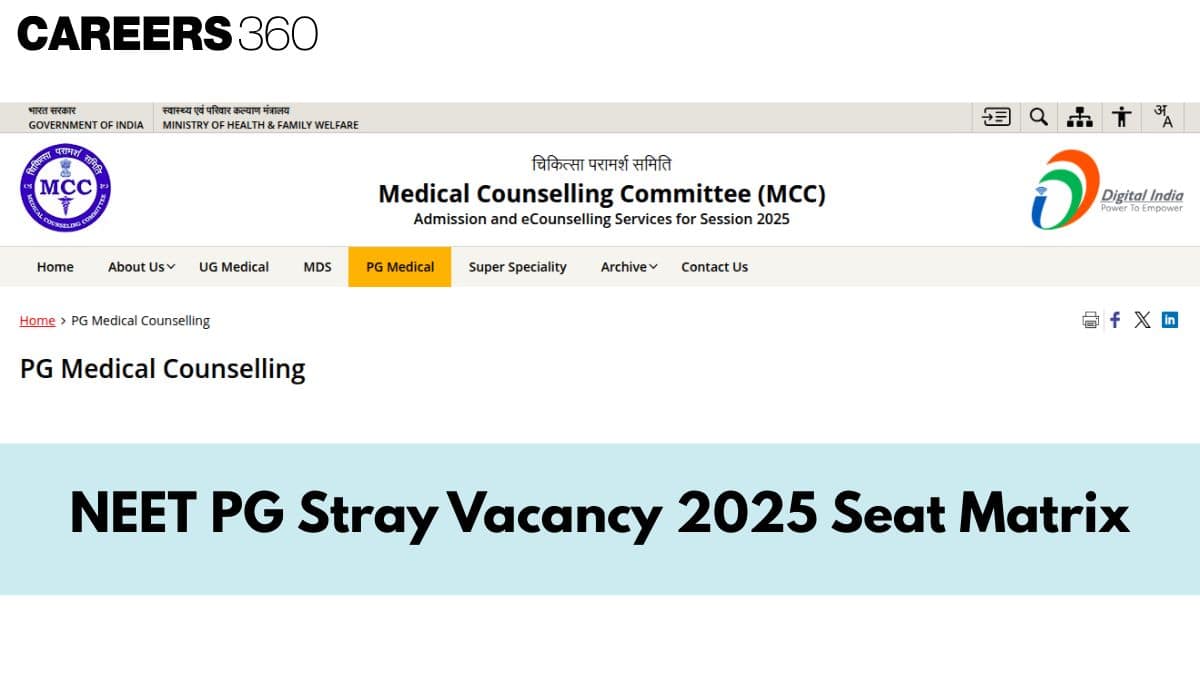Share the page on Facebook
Screen dimensions: 1200x675
1115,320
